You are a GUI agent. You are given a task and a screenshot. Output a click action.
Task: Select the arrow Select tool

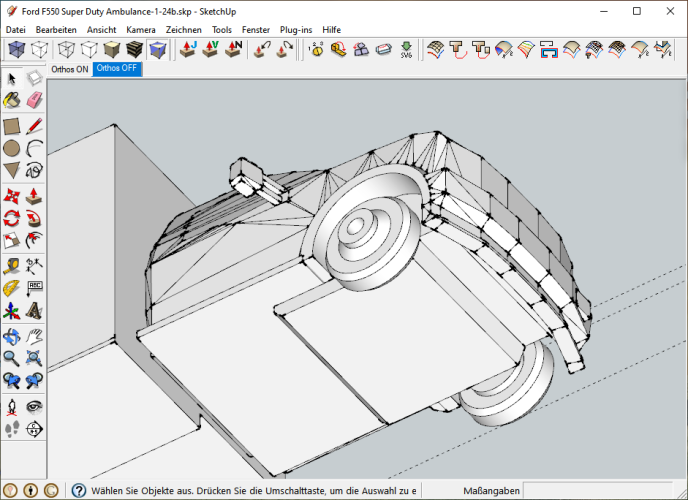tap(12, 79)
